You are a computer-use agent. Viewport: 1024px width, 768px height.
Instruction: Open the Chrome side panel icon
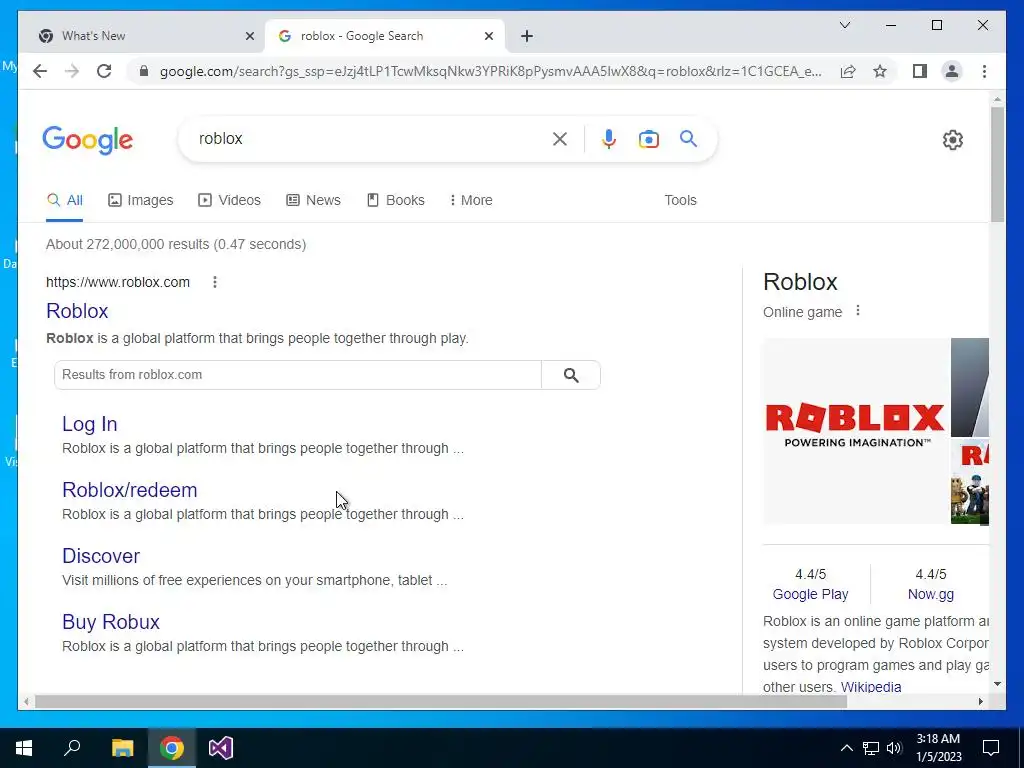(920, 71)
